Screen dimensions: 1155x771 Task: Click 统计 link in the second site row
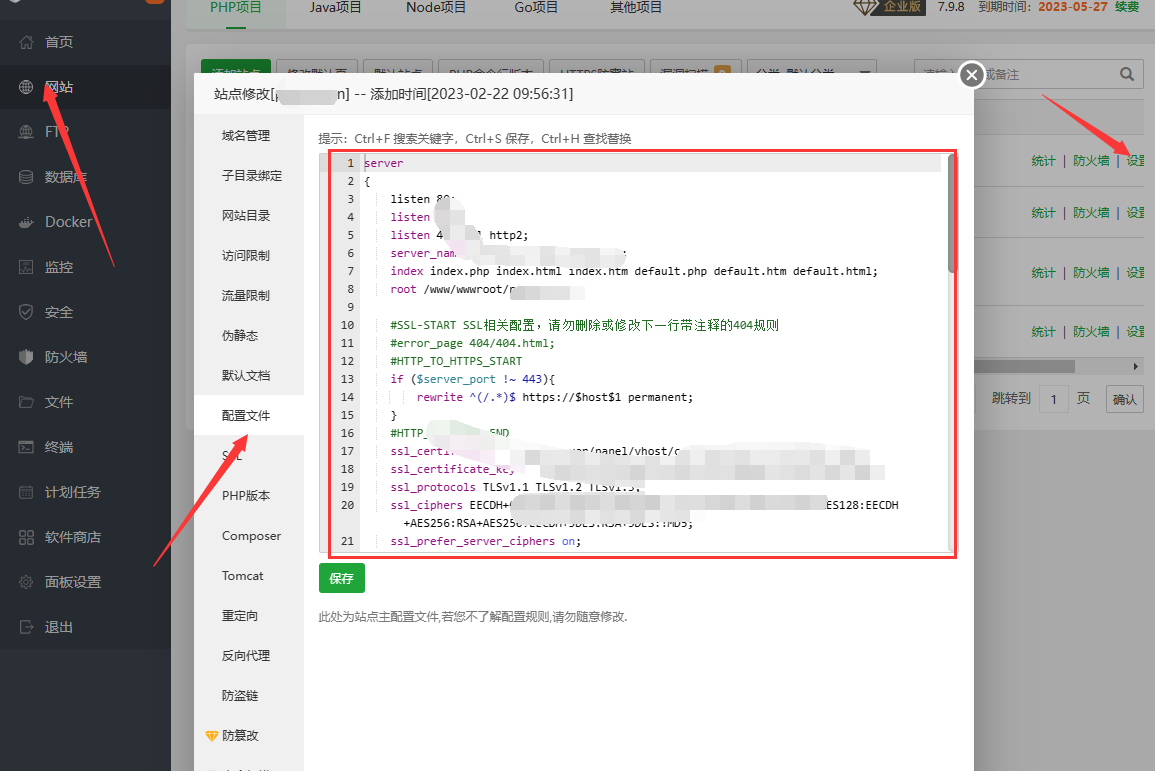point(1043,213)
